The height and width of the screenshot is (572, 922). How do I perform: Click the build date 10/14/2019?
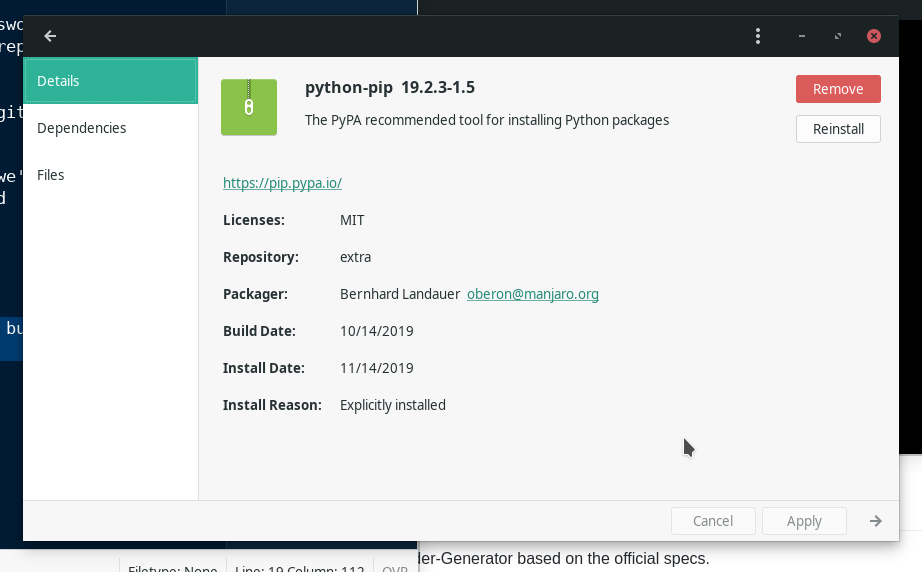click(376, 331)
